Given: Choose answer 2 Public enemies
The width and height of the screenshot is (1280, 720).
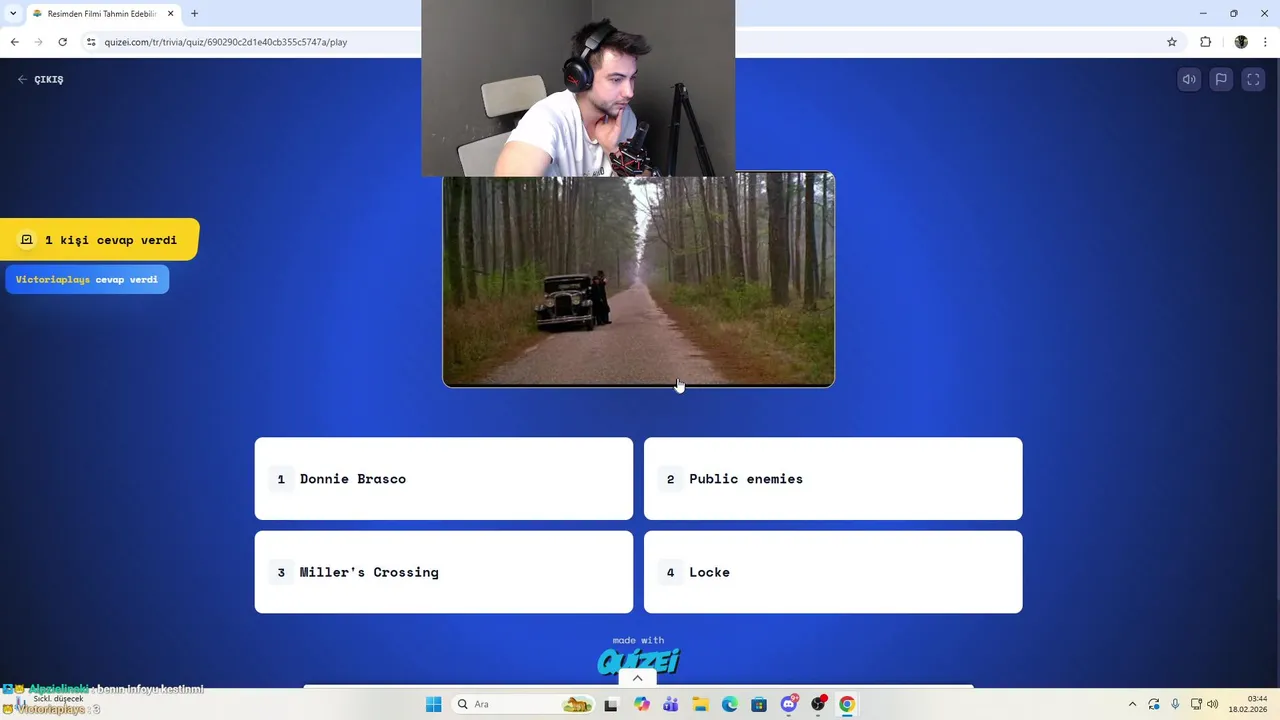Looking at the screenshot, I should (833, 479).
